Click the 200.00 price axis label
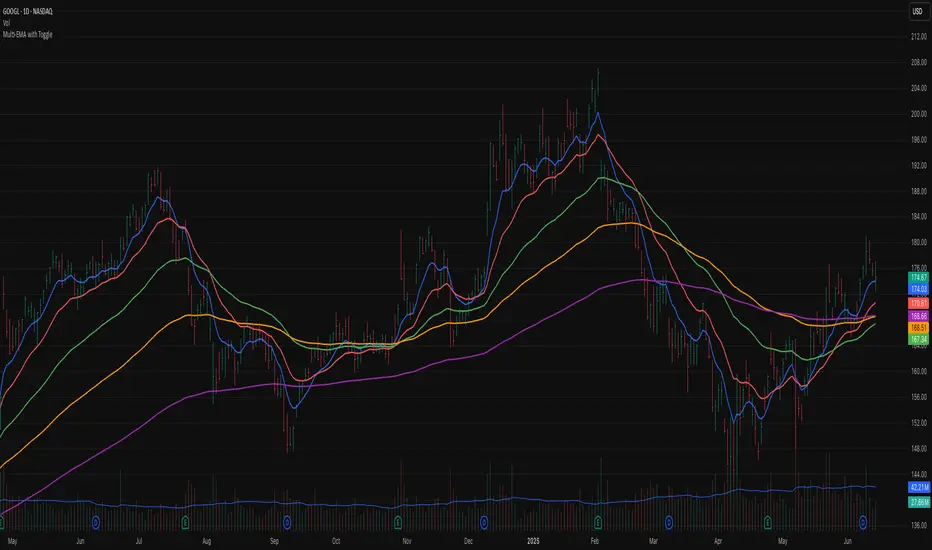 coord(918,114)
